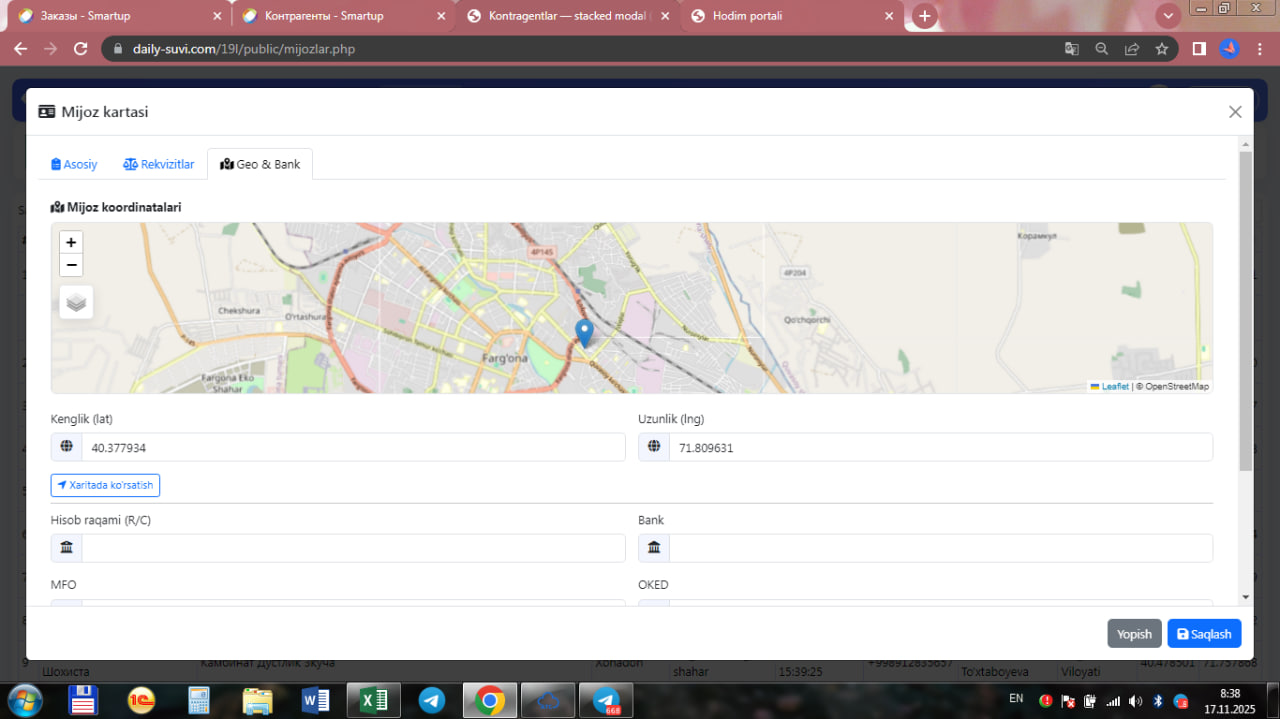Expand the Chrome tab search dropdown
This screenshot has width=1280, height=719.
1167,16
